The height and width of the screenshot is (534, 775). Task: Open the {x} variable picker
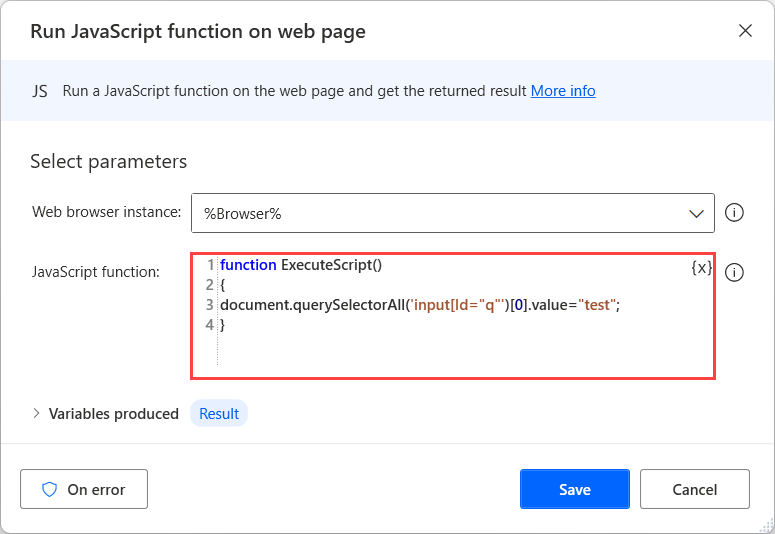coord(701,268)
